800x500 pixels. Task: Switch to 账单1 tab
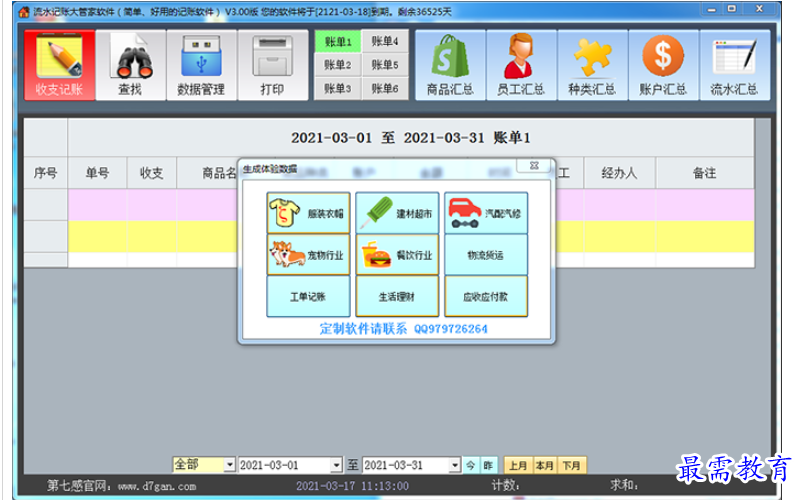pyautogui.click(x=338, y=41)
